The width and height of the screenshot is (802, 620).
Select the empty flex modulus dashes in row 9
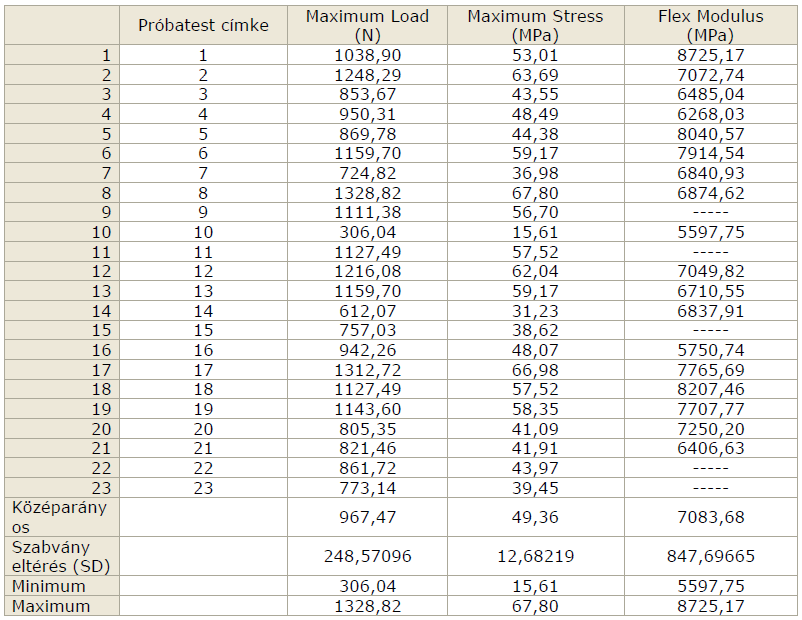pos(710,212)
